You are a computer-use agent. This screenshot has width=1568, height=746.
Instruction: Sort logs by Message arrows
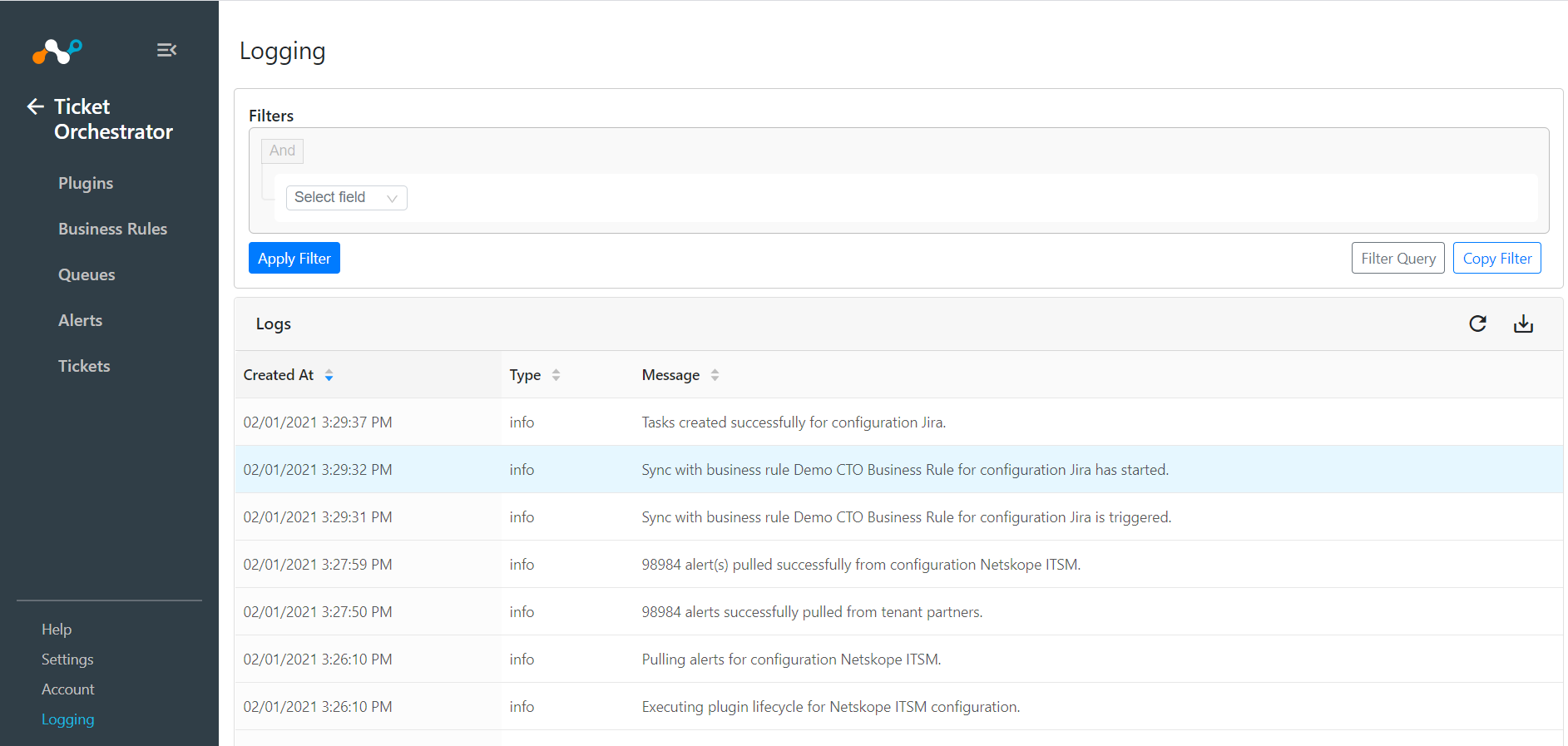(x=715, y=375)
